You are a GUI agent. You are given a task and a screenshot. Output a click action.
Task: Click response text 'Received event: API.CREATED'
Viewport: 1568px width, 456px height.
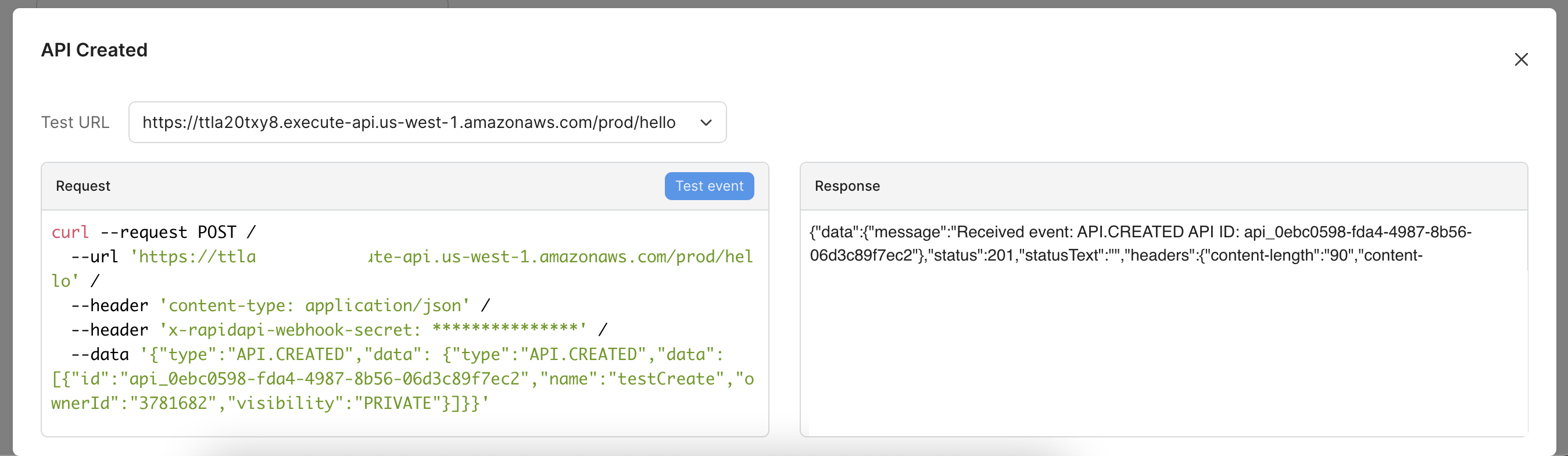(1070, 232)
